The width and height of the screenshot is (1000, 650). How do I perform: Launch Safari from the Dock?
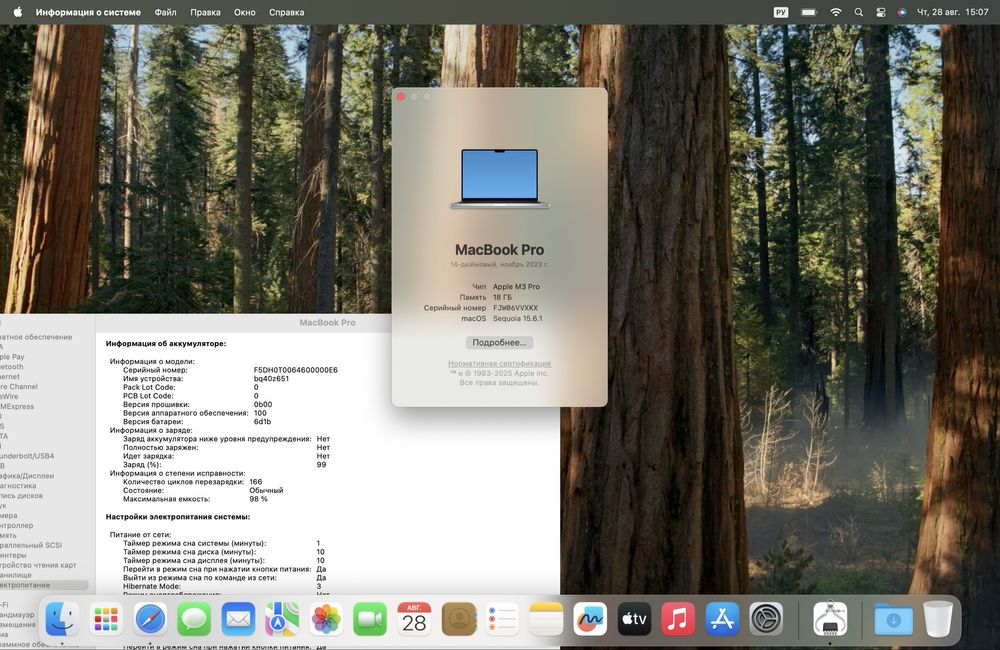(x=150, y=619)
